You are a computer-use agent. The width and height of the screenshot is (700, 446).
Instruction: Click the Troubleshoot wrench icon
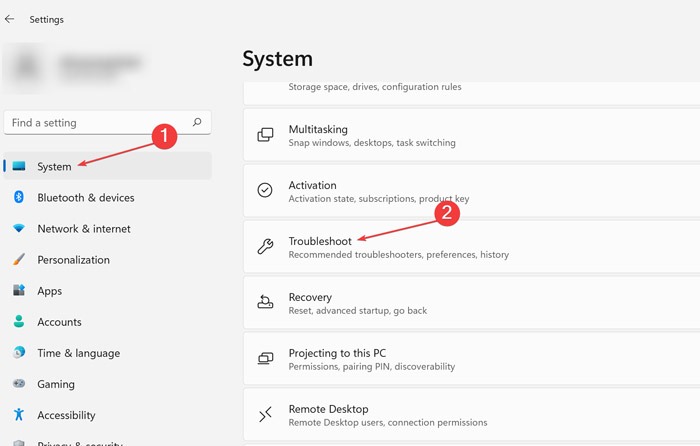pos(265,247)
